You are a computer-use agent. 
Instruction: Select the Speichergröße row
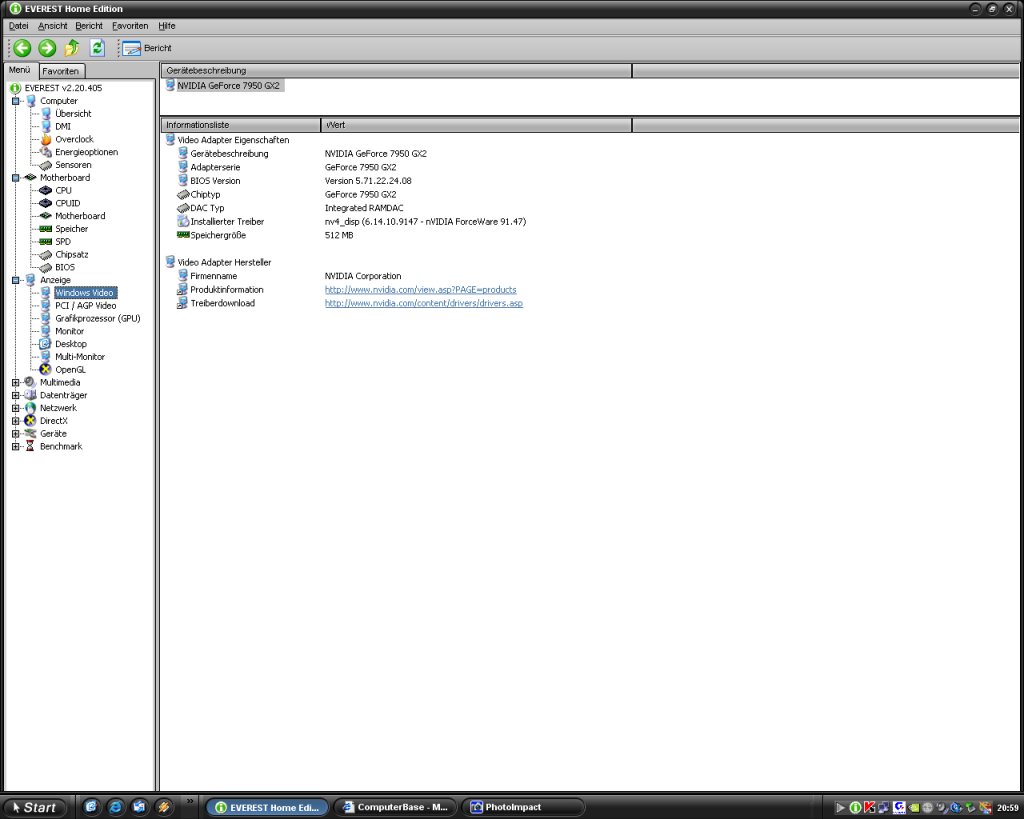pyautogui.click(x=265, y=236)
